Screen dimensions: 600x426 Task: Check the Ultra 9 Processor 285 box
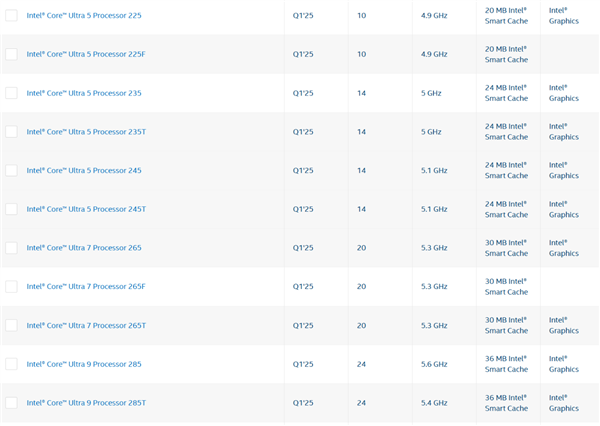11,364
